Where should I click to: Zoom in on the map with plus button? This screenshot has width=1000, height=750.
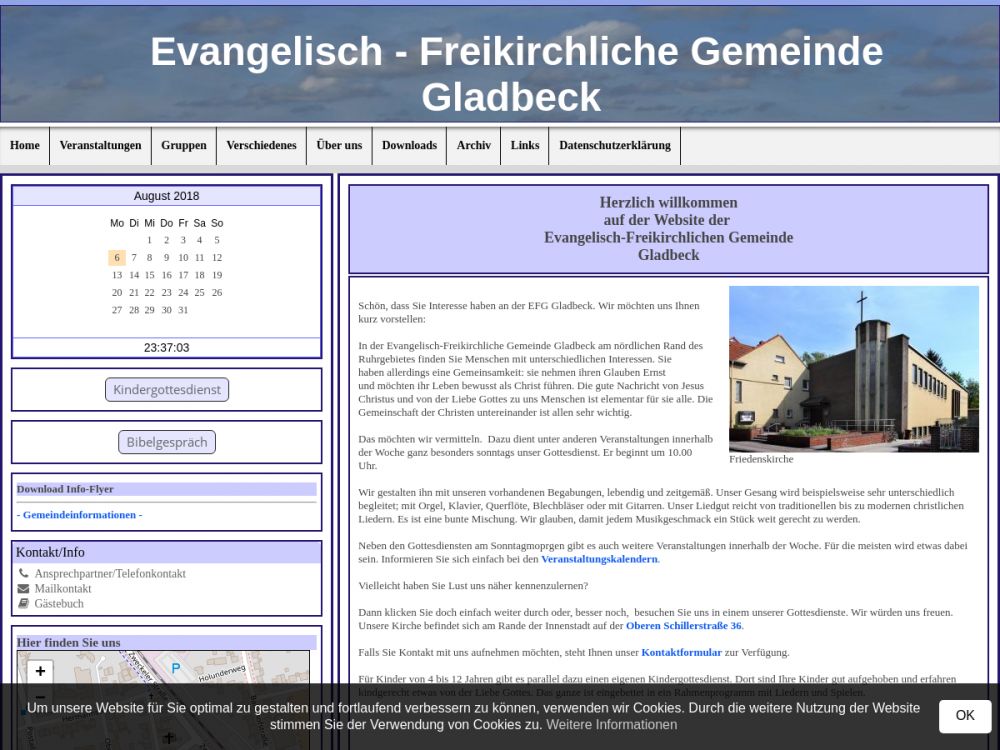click(40, 672)
